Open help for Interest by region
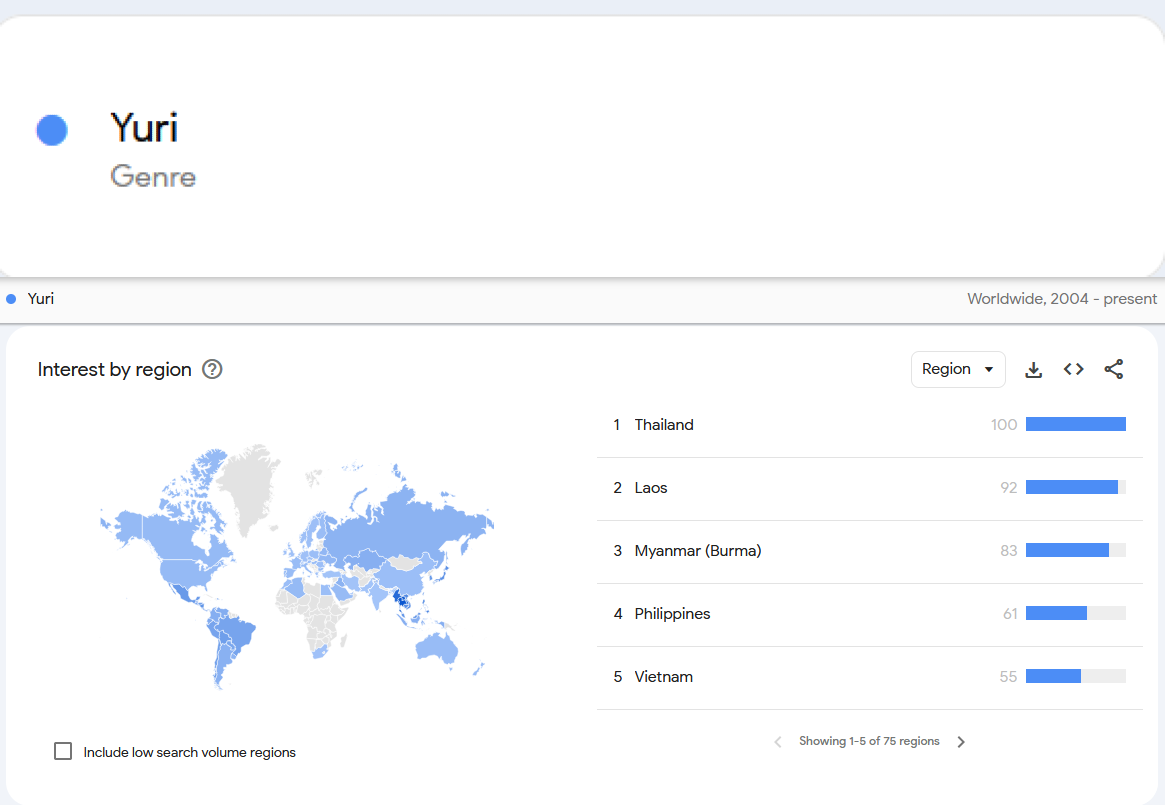Screen dimensions: 1165x805 [212, 369]
